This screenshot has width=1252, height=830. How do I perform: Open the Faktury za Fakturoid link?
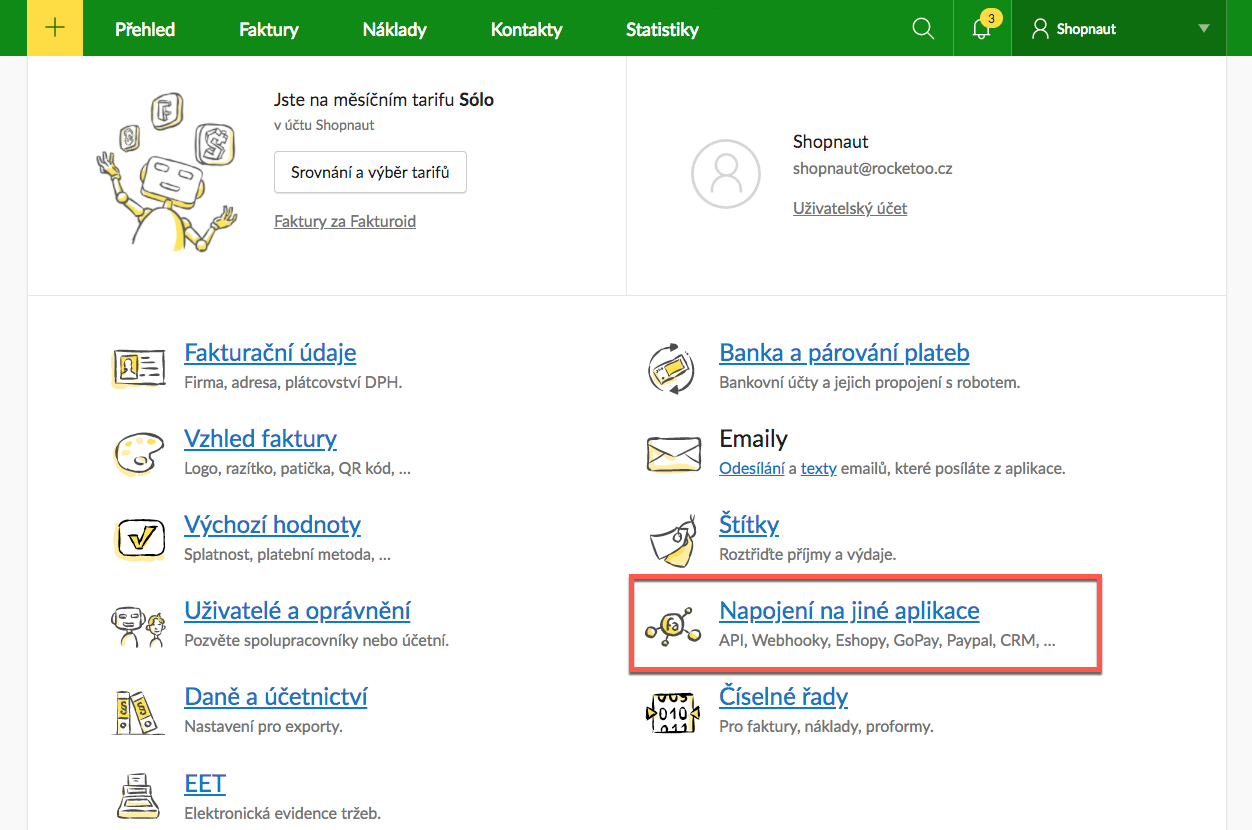coord(345,221)
